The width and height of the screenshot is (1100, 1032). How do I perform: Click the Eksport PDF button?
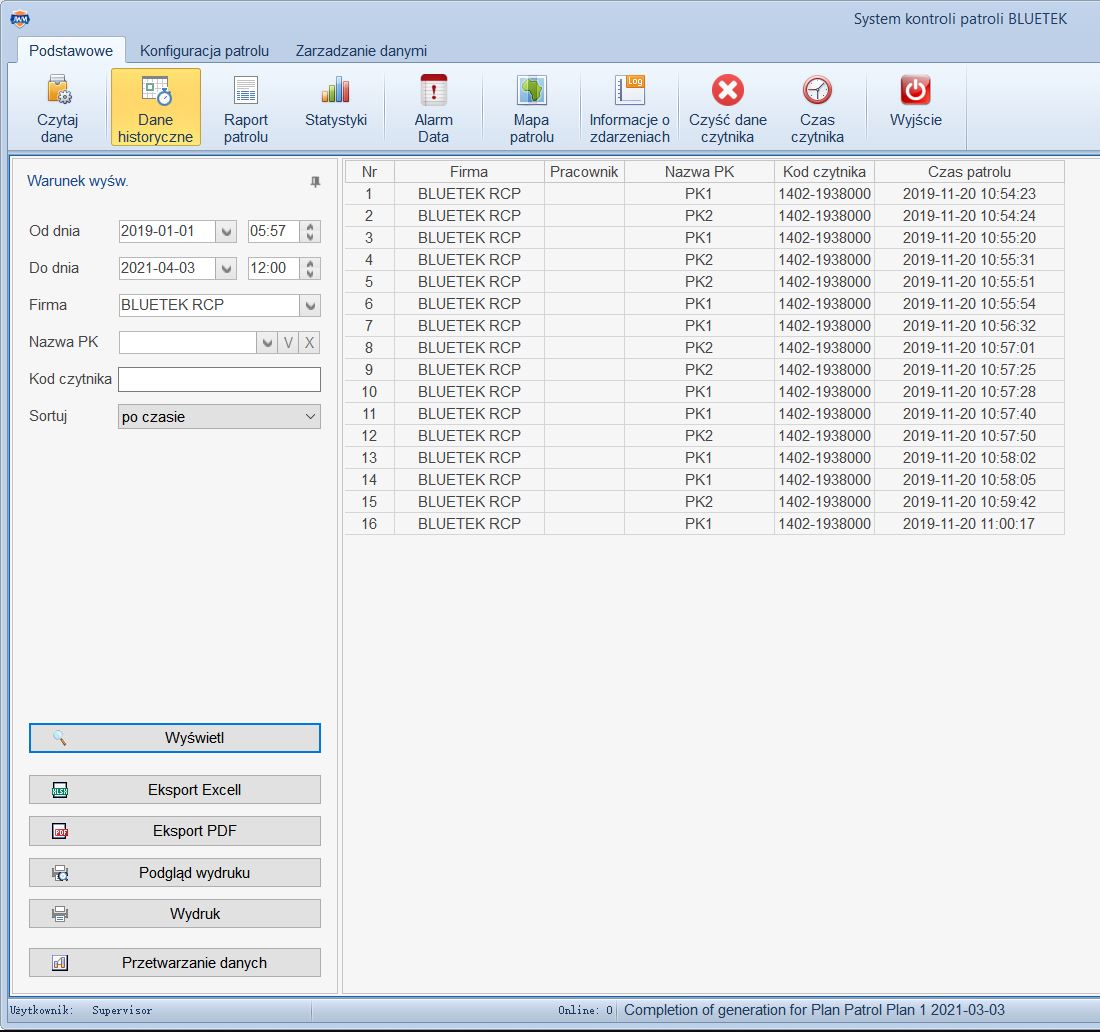coord(175,831)
